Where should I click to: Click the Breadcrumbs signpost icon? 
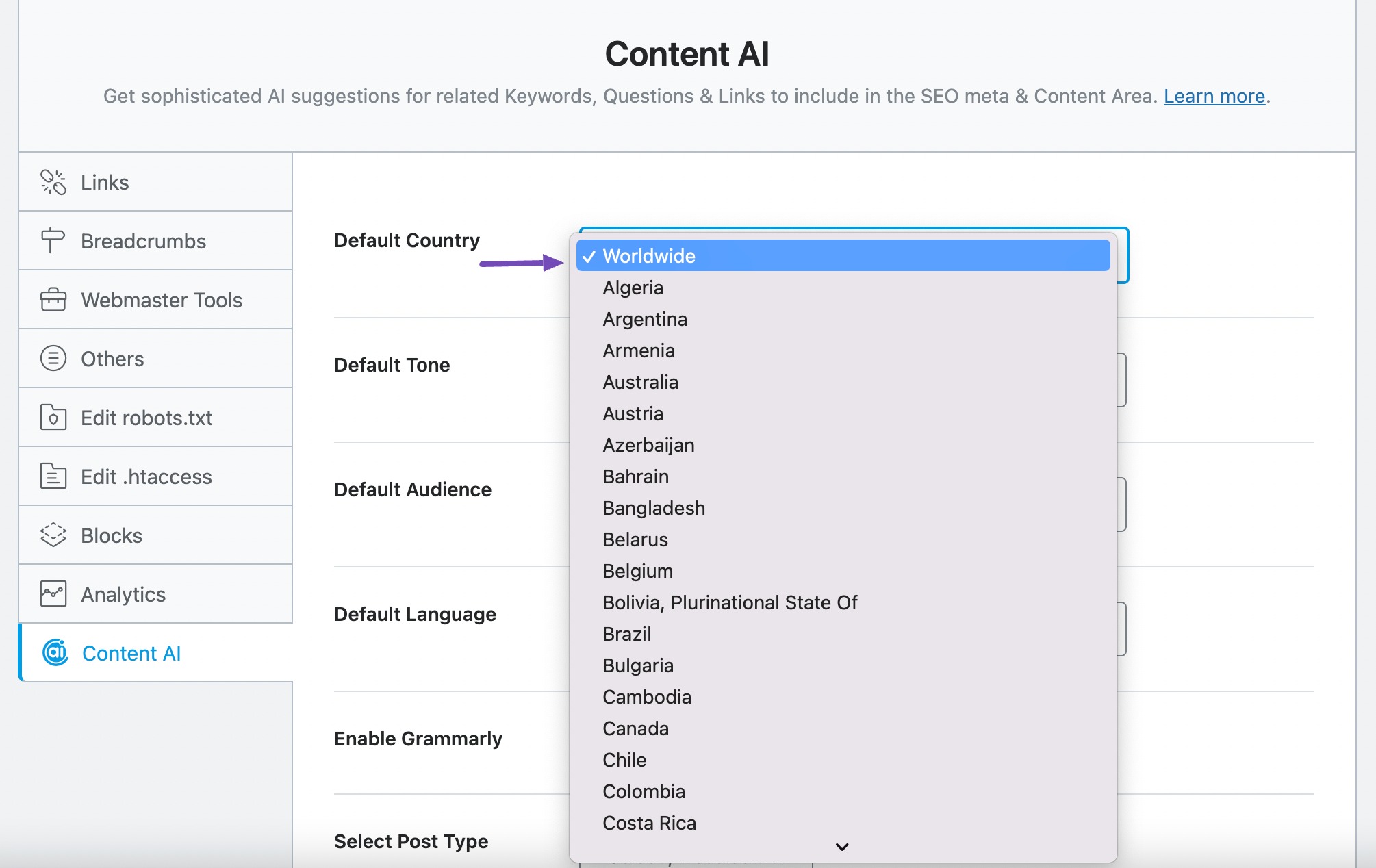[x=53, y=241]
